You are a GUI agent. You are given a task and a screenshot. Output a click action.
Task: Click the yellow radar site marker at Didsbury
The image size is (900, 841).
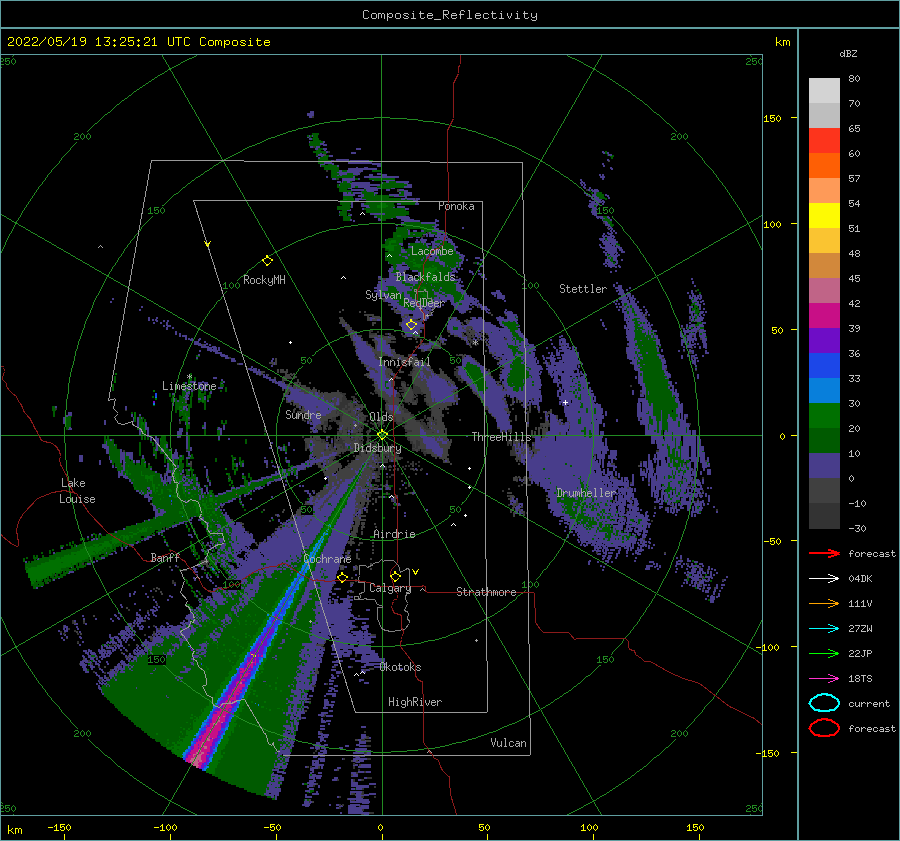coord(382,435)
